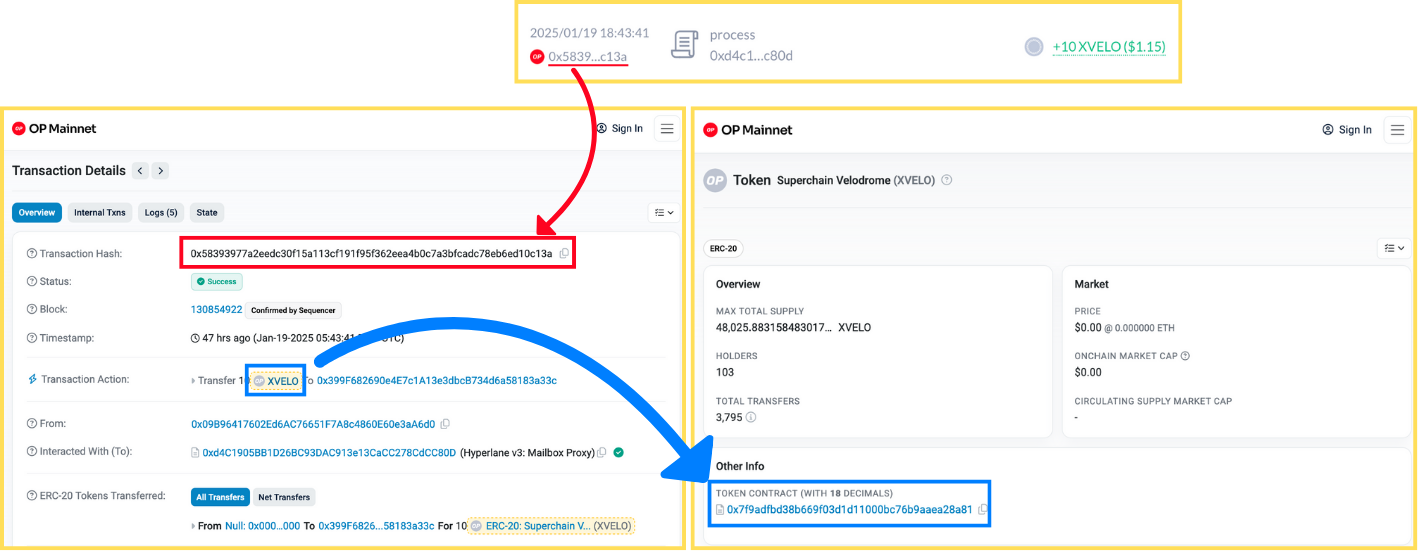
Task: Select the 2025/01/19 18:43:41 timestamp text
Action: 589,33
